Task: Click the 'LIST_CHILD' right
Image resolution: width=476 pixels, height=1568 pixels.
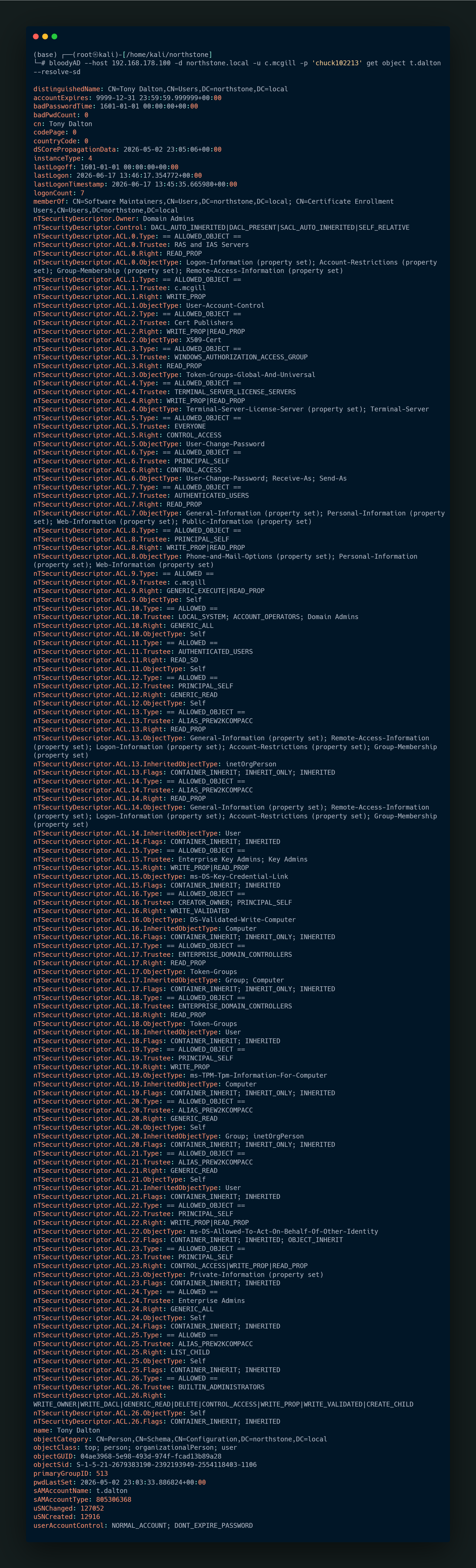Action: coord(190,1352)
